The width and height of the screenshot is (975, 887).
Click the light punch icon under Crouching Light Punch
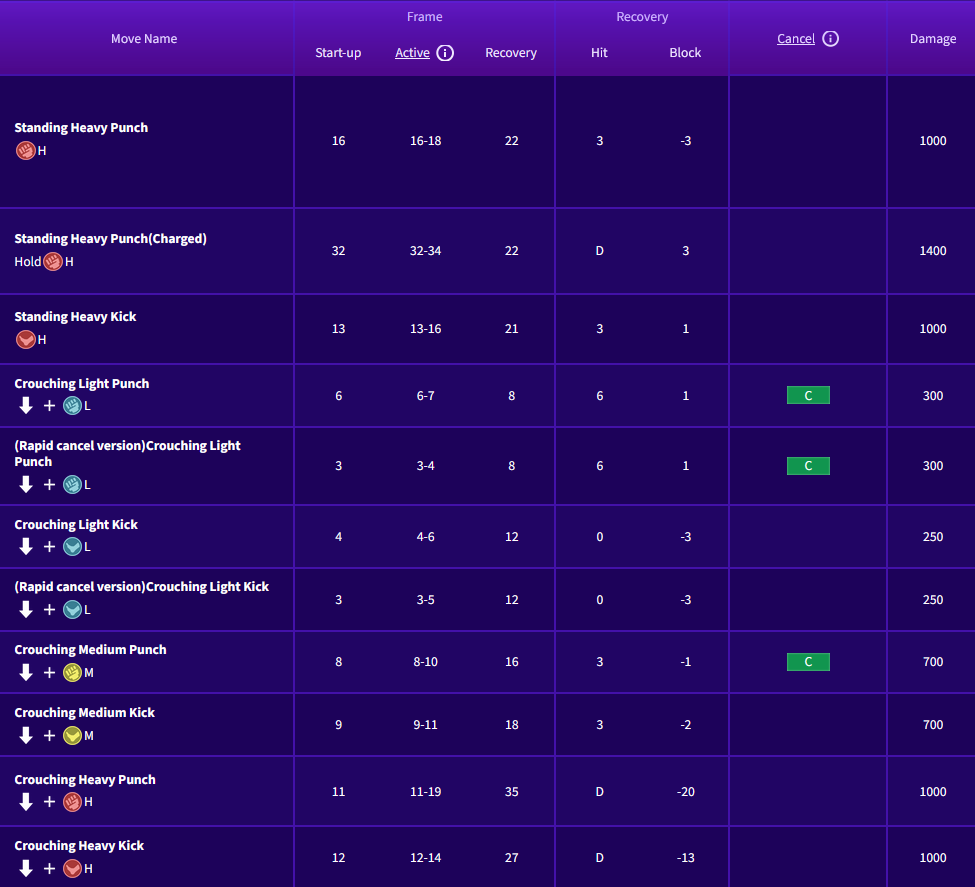[x=73, y=406]
